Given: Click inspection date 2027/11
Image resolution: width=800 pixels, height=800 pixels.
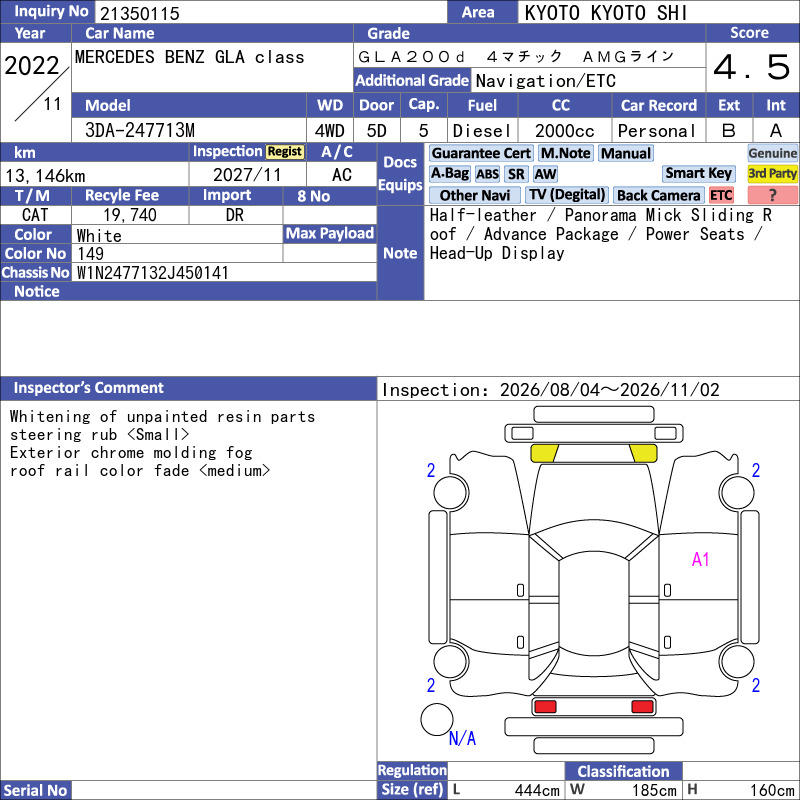Looking at the screenshot, I should point(247,175).
